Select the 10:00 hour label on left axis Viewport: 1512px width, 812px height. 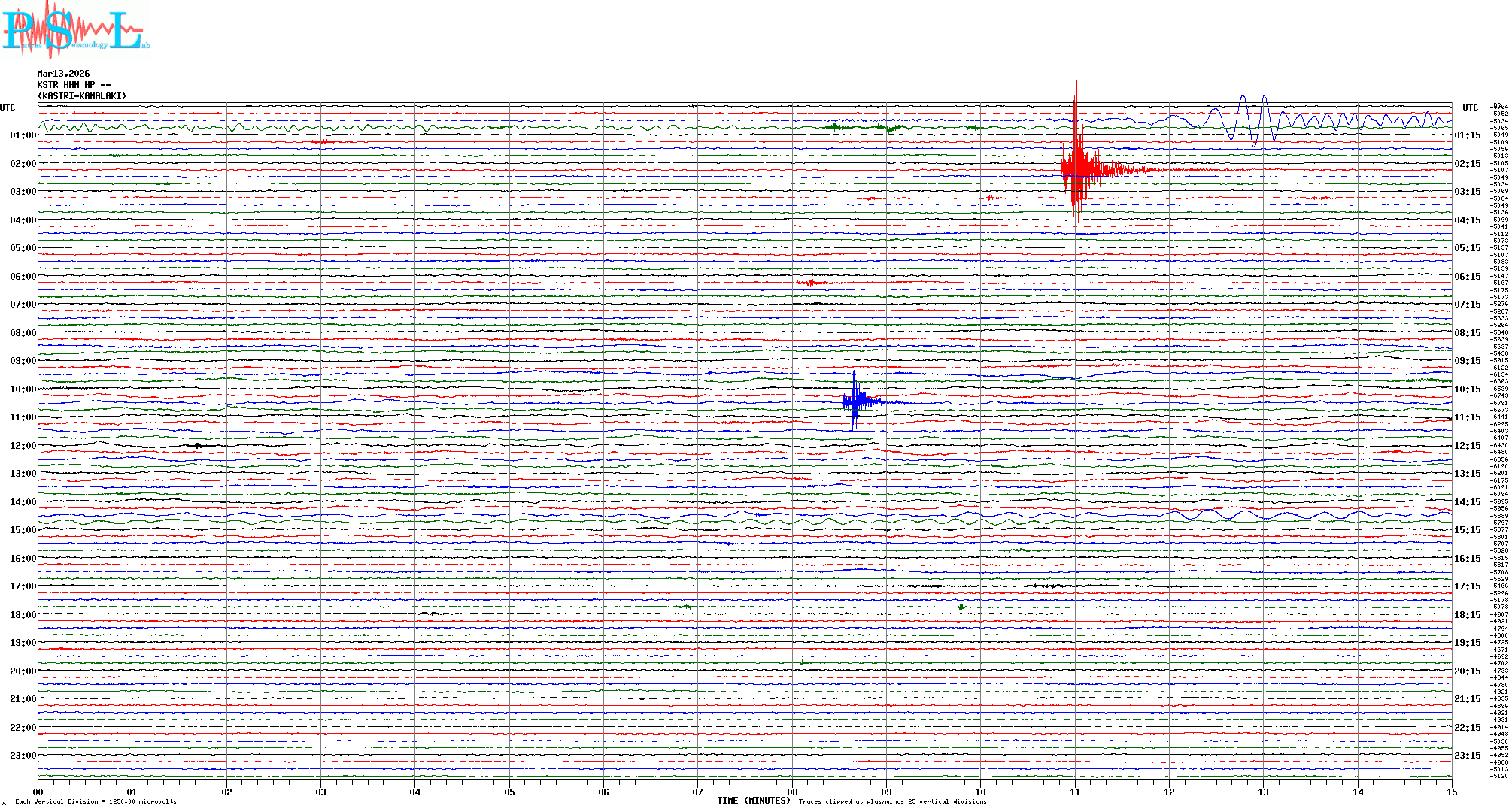23,389
